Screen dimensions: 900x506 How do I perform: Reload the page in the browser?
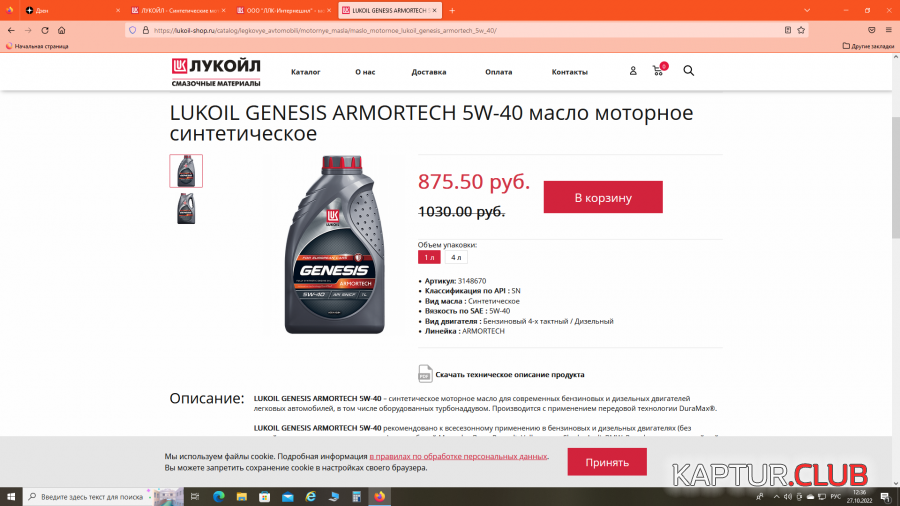coord(45,30)
